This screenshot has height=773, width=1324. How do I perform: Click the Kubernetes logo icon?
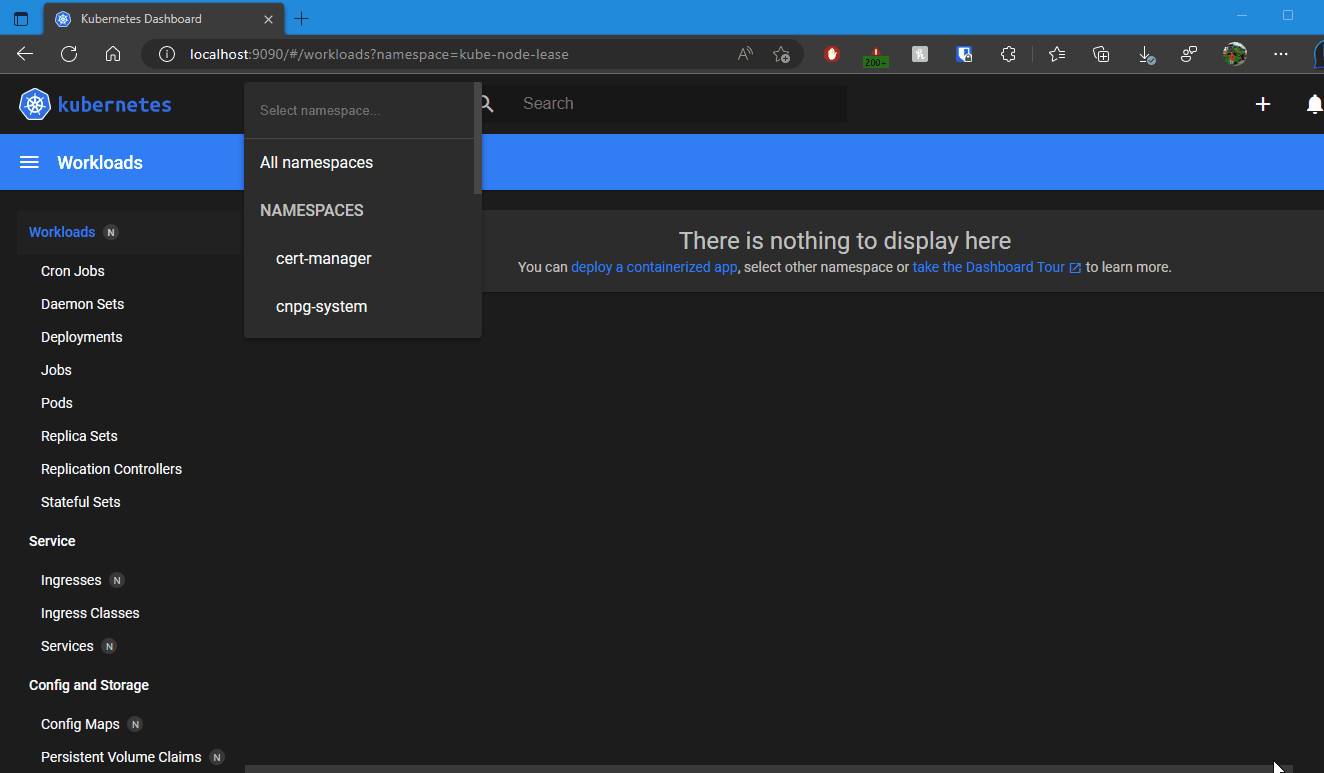[x=35, y=104]
